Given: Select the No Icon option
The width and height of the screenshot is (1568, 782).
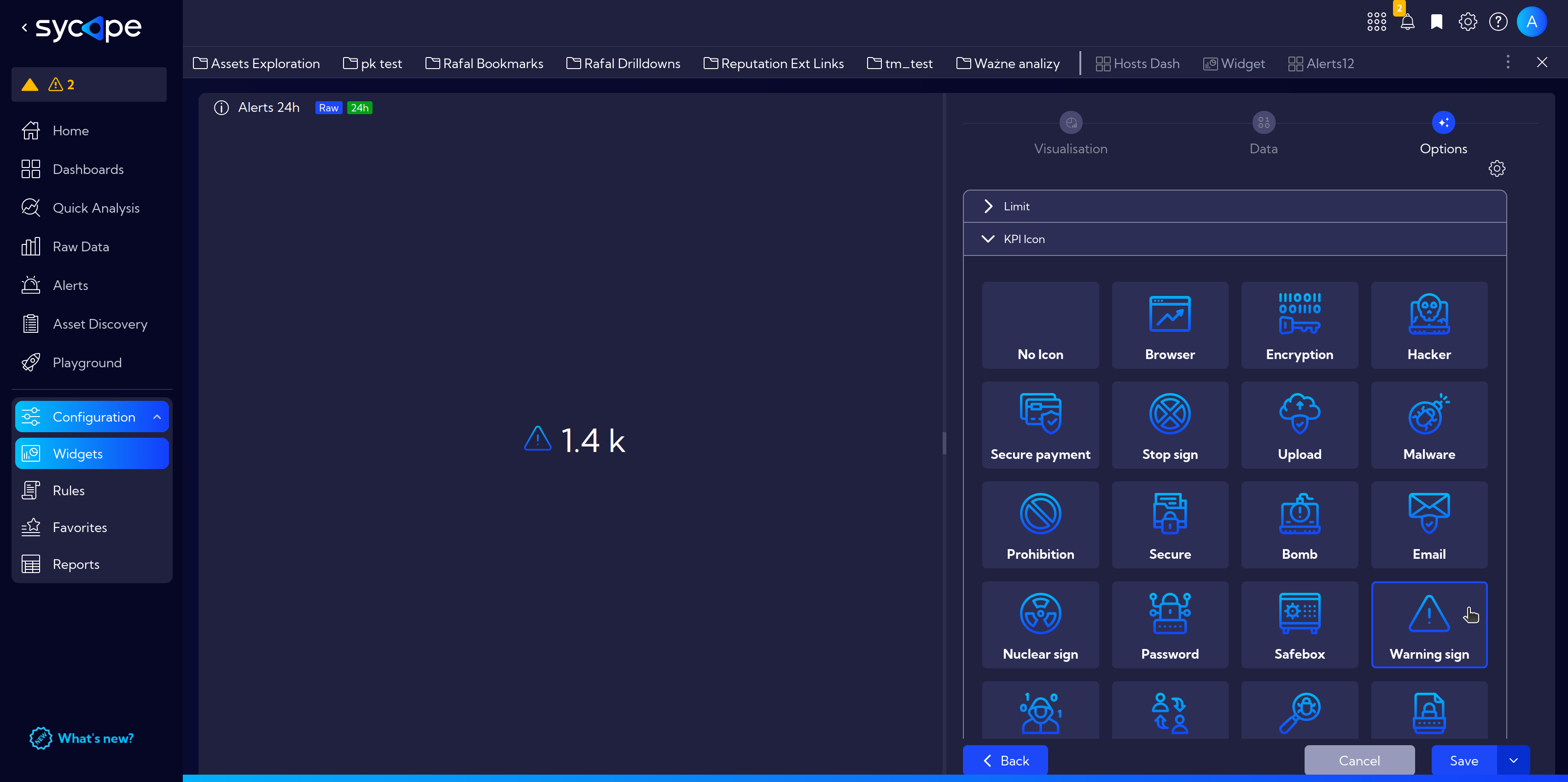Looking at the screenshot, I should [x=1040, y=324].
